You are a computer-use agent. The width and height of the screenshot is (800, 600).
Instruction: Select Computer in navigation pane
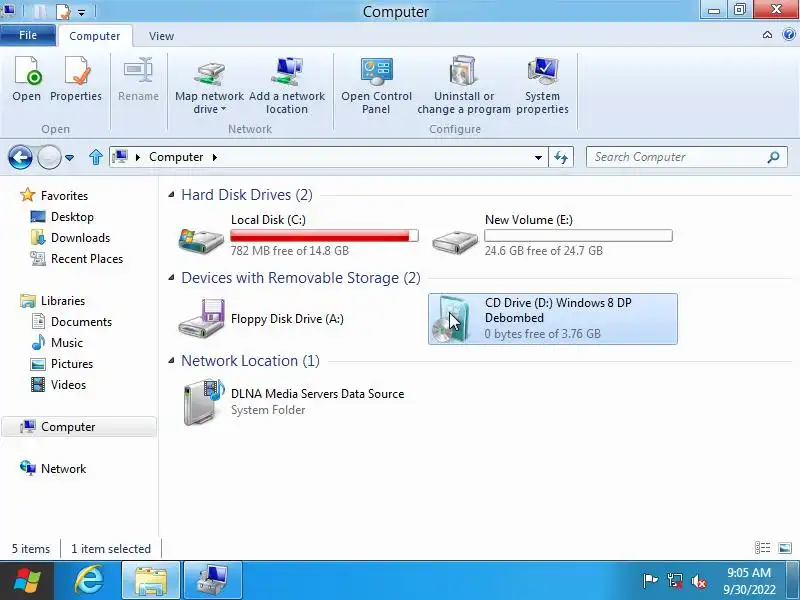click(79, 427)
